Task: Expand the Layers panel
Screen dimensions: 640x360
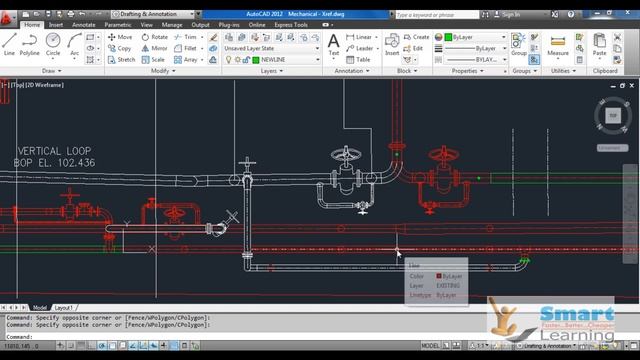Action: [271, 71]
